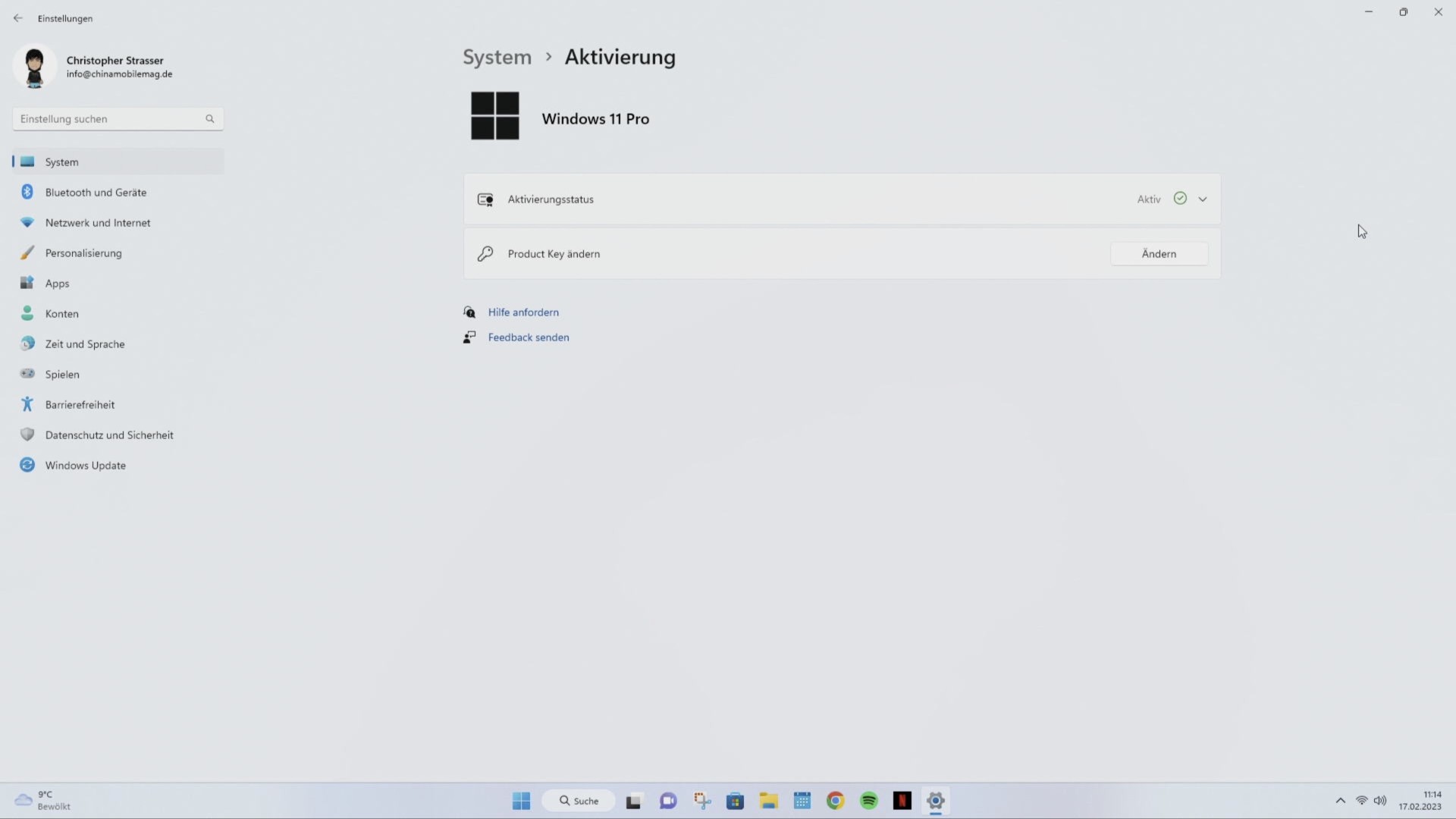Switch to Konten settings category

click(x=61, y=314)
